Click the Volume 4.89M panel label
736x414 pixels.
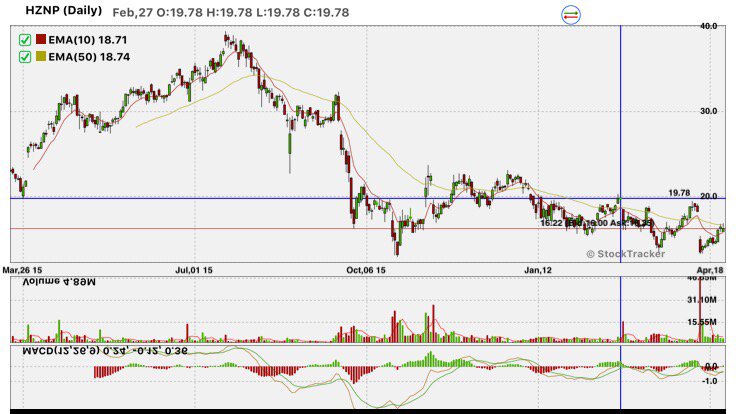tap(59, 282)
